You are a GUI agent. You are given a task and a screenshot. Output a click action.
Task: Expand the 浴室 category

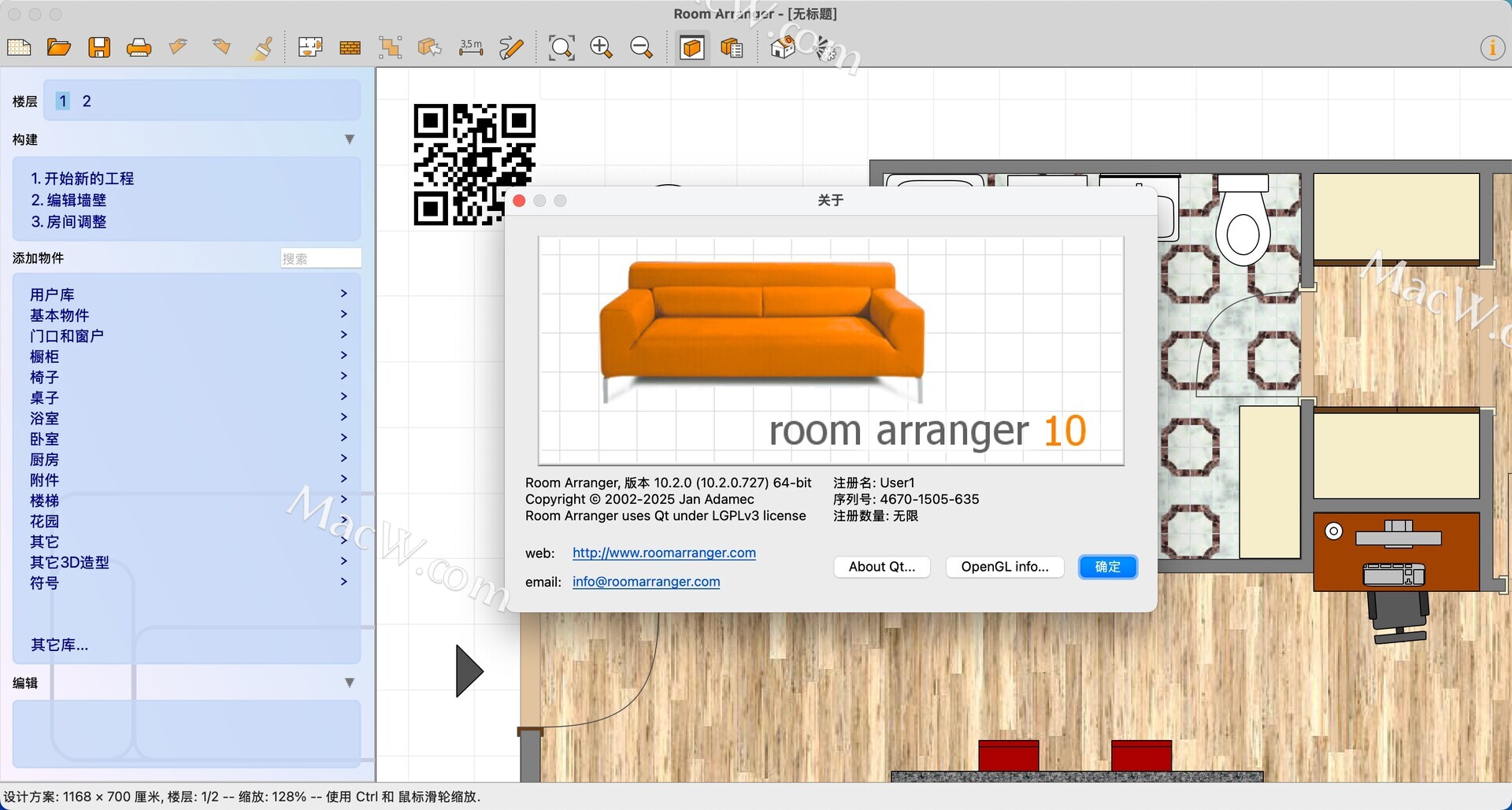pos(188,418)
